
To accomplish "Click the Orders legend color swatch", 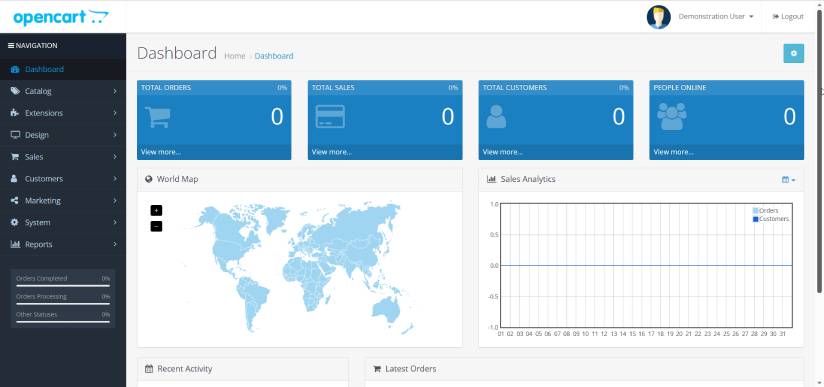I will (756, 211).
